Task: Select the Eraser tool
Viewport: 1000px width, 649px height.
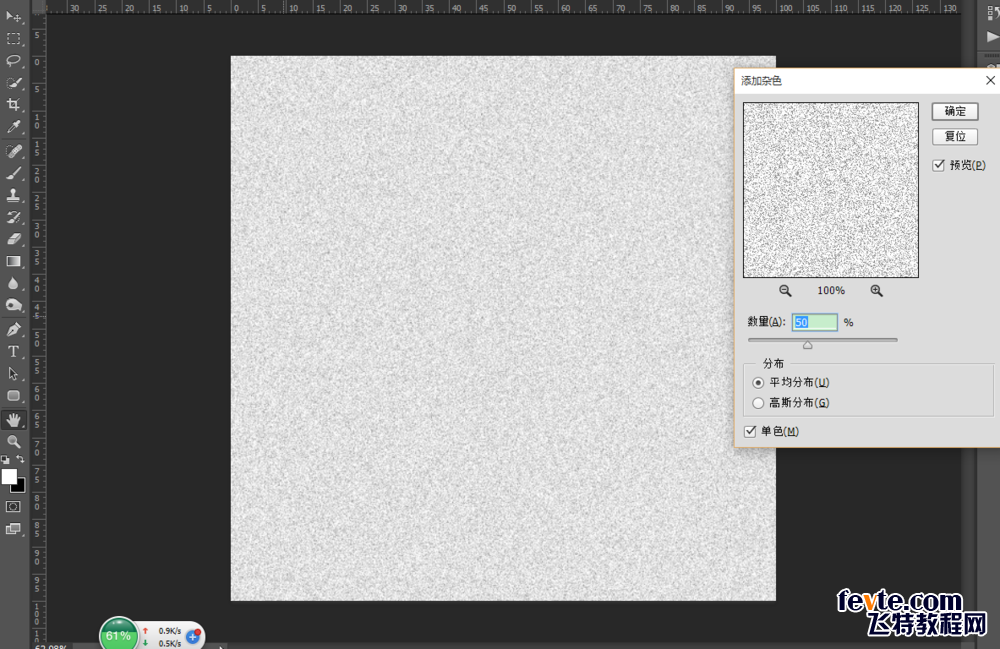Action: (13, 239)
